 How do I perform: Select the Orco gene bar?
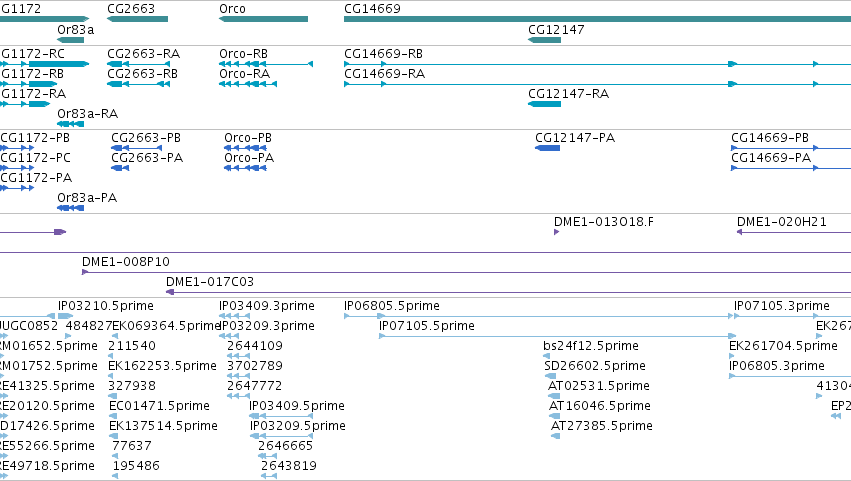pyautogui.click(x=263, y=19)
